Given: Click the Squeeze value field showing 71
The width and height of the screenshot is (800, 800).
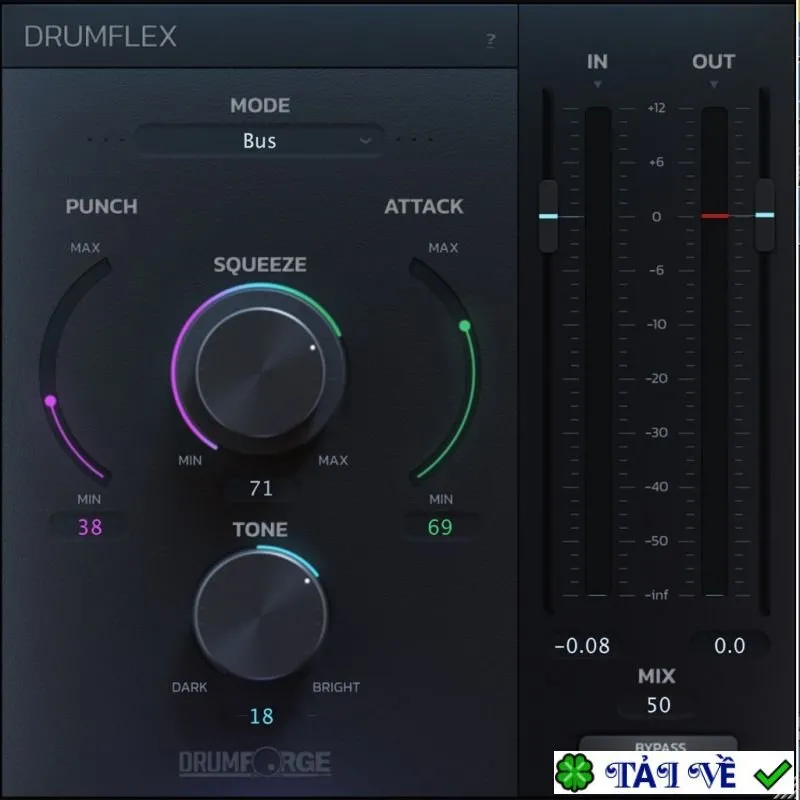Looking at the screenshot, I should (x=261, y=488).
